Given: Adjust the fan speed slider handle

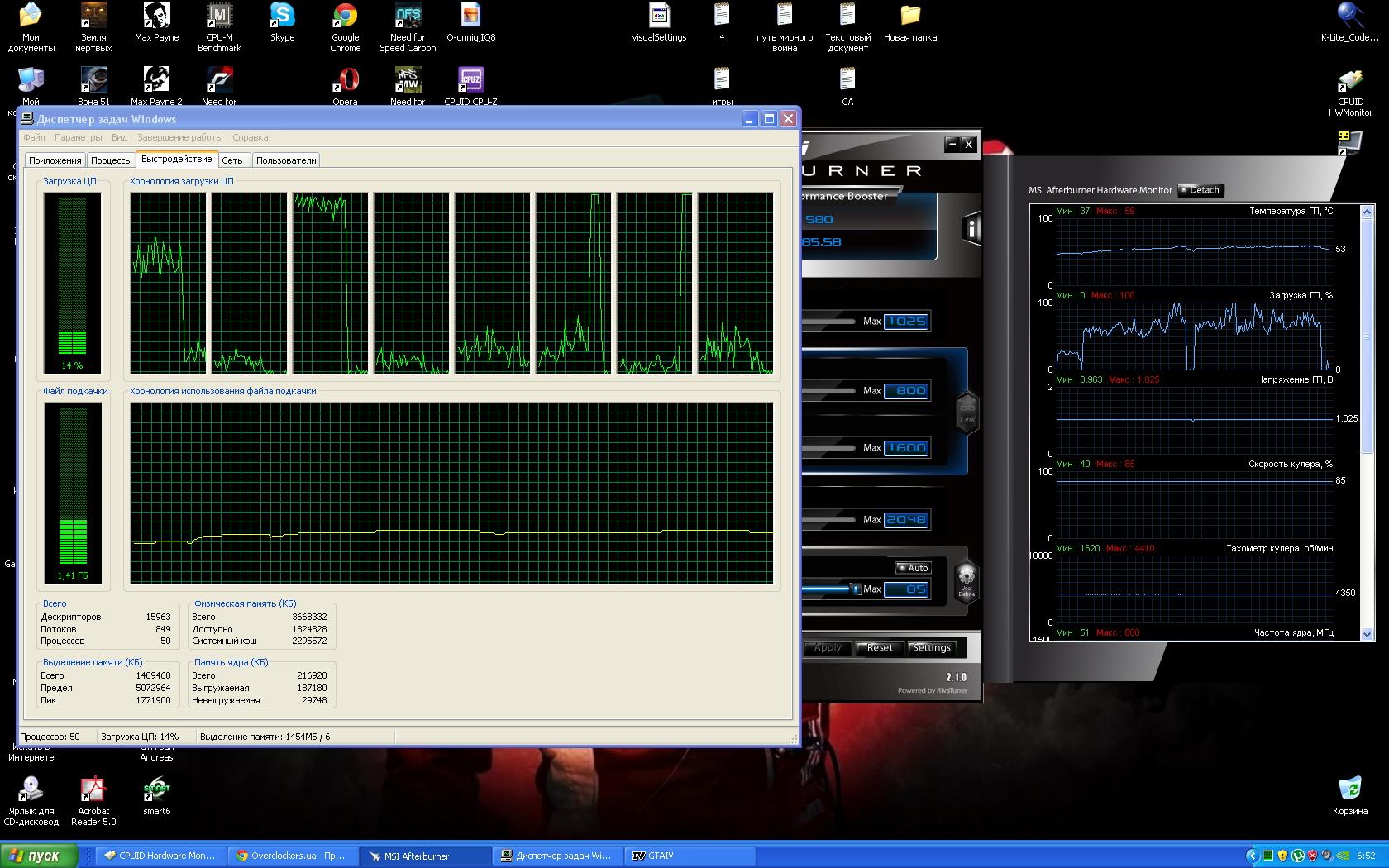Looking at the screenshot, I should pyautogui.click(x=856, y=589).
